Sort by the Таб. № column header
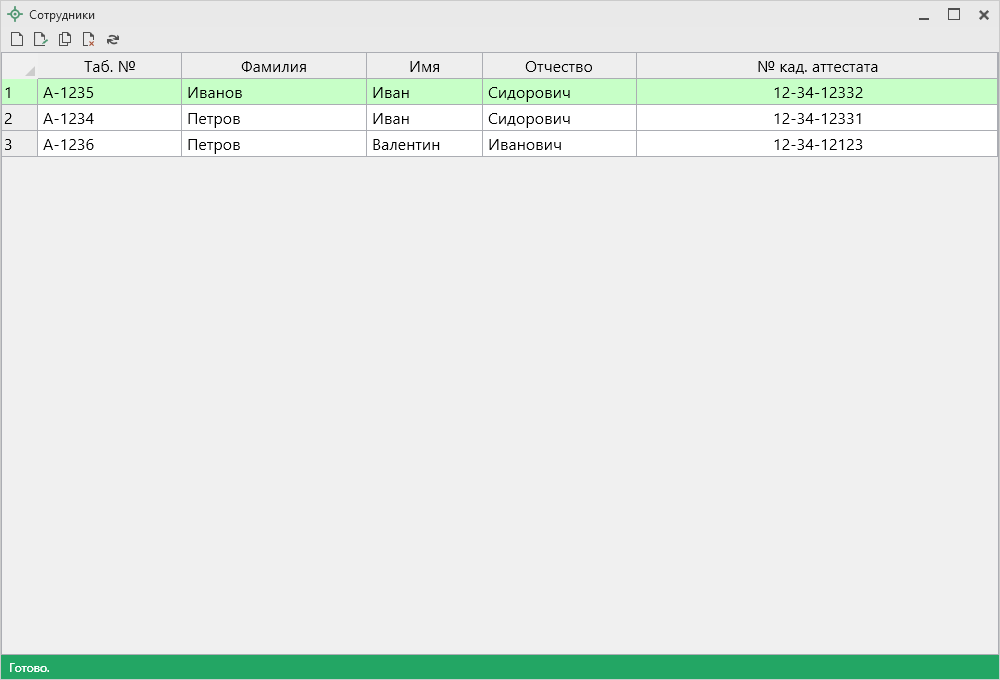 tap(109, 67)
